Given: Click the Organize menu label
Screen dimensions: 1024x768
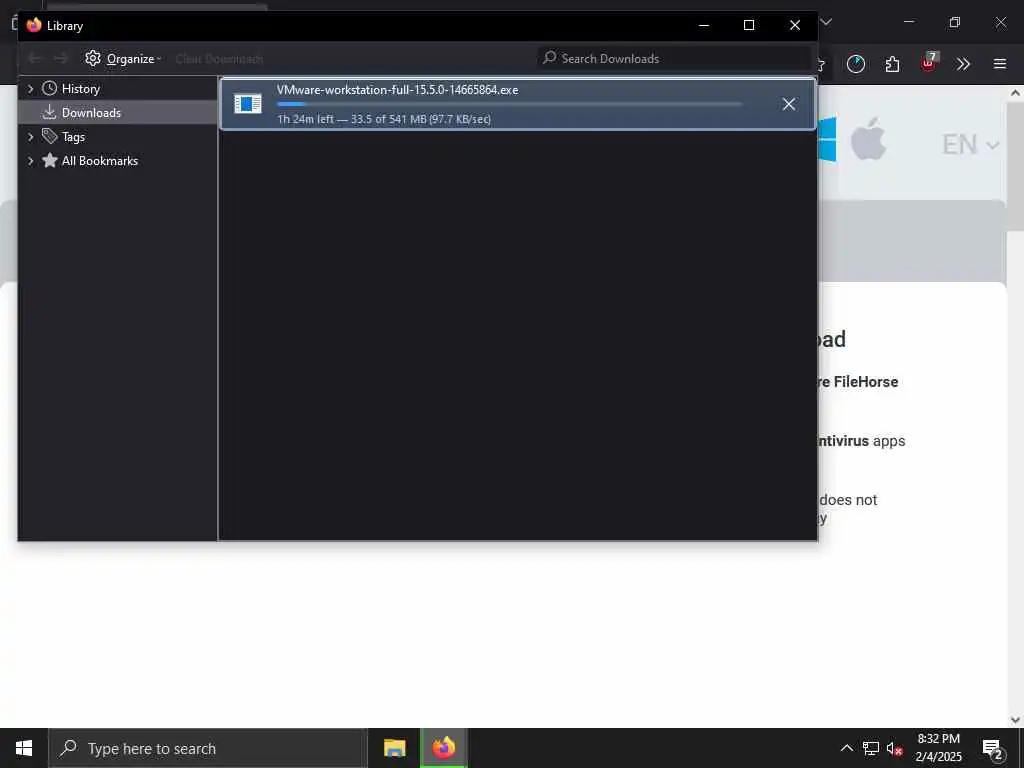Looking at the screenshot, I should [x=131, y=59].
